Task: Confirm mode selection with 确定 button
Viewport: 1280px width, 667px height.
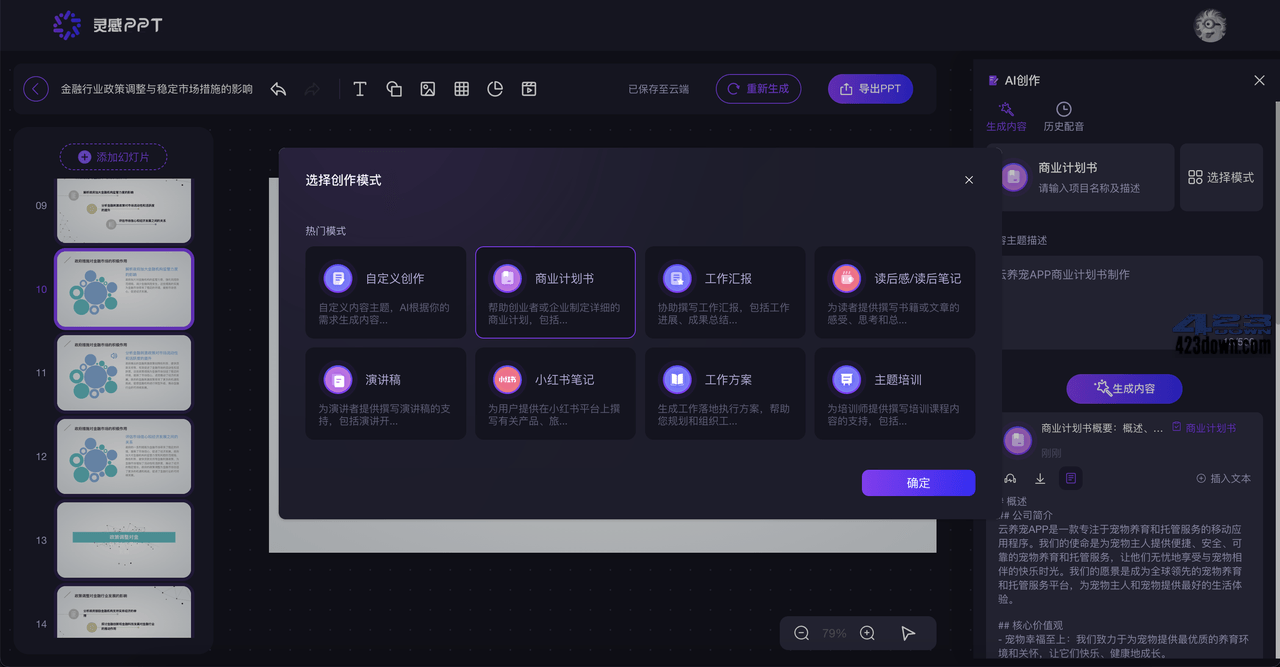Action: pyautogui.click(x=917, y=482)
